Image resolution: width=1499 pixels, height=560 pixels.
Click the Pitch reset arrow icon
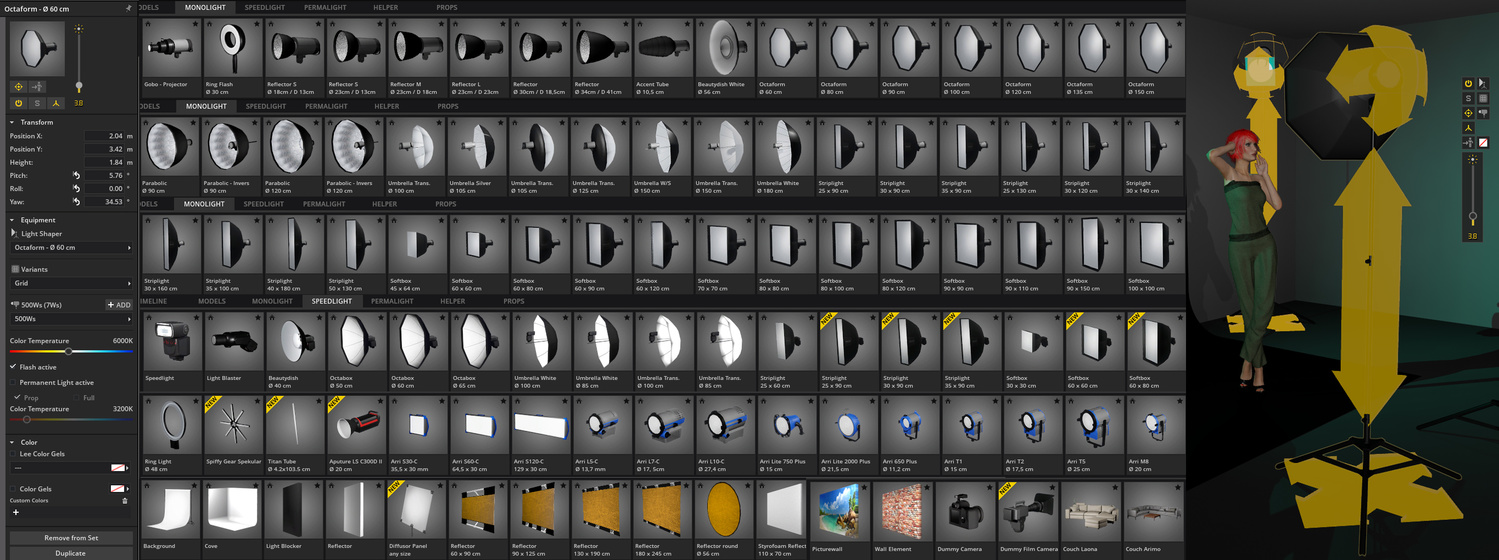[x=76, y=175]
